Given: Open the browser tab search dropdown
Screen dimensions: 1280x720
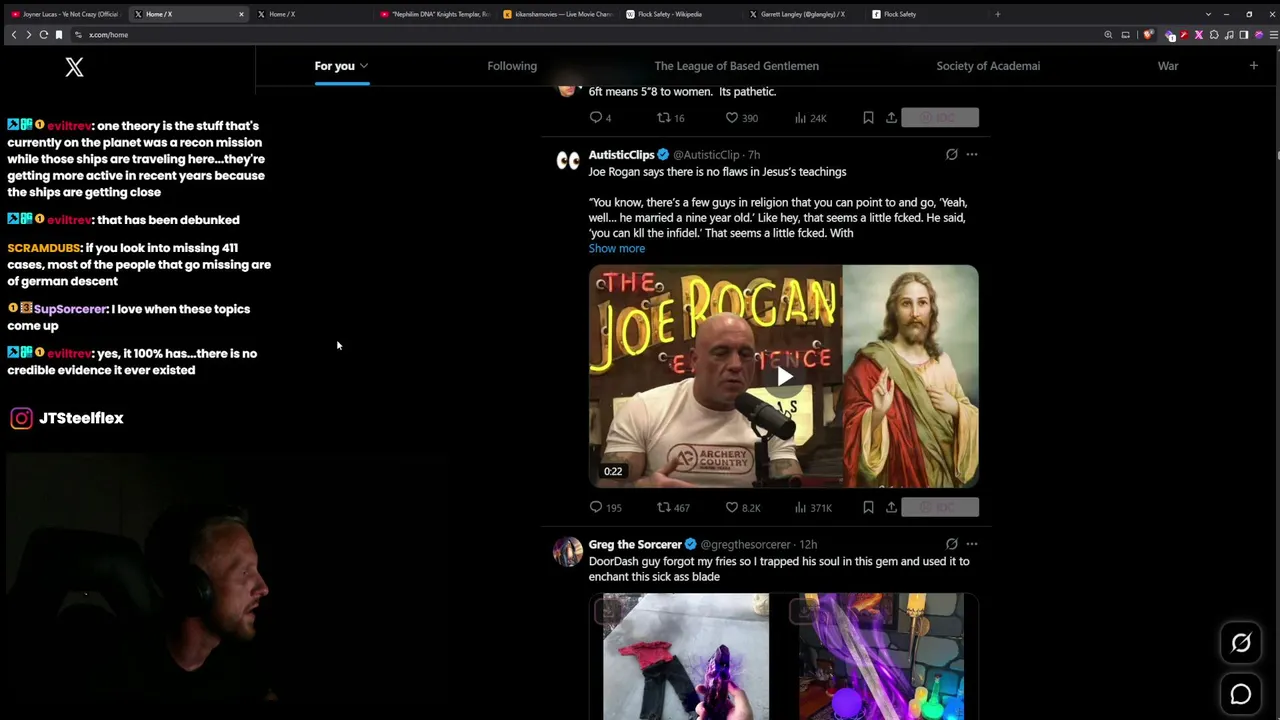Looking at the screenshot, I should pos(1208,14).
